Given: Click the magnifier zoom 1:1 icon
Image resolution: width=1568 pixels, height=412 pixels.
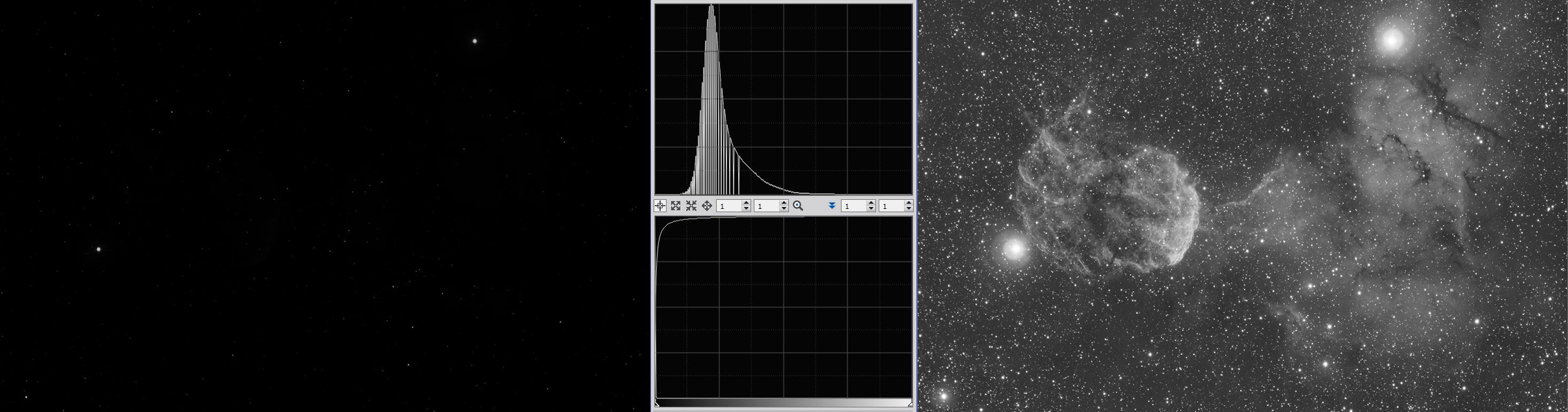Looking at the screenshot, I should tap(798, 206).
